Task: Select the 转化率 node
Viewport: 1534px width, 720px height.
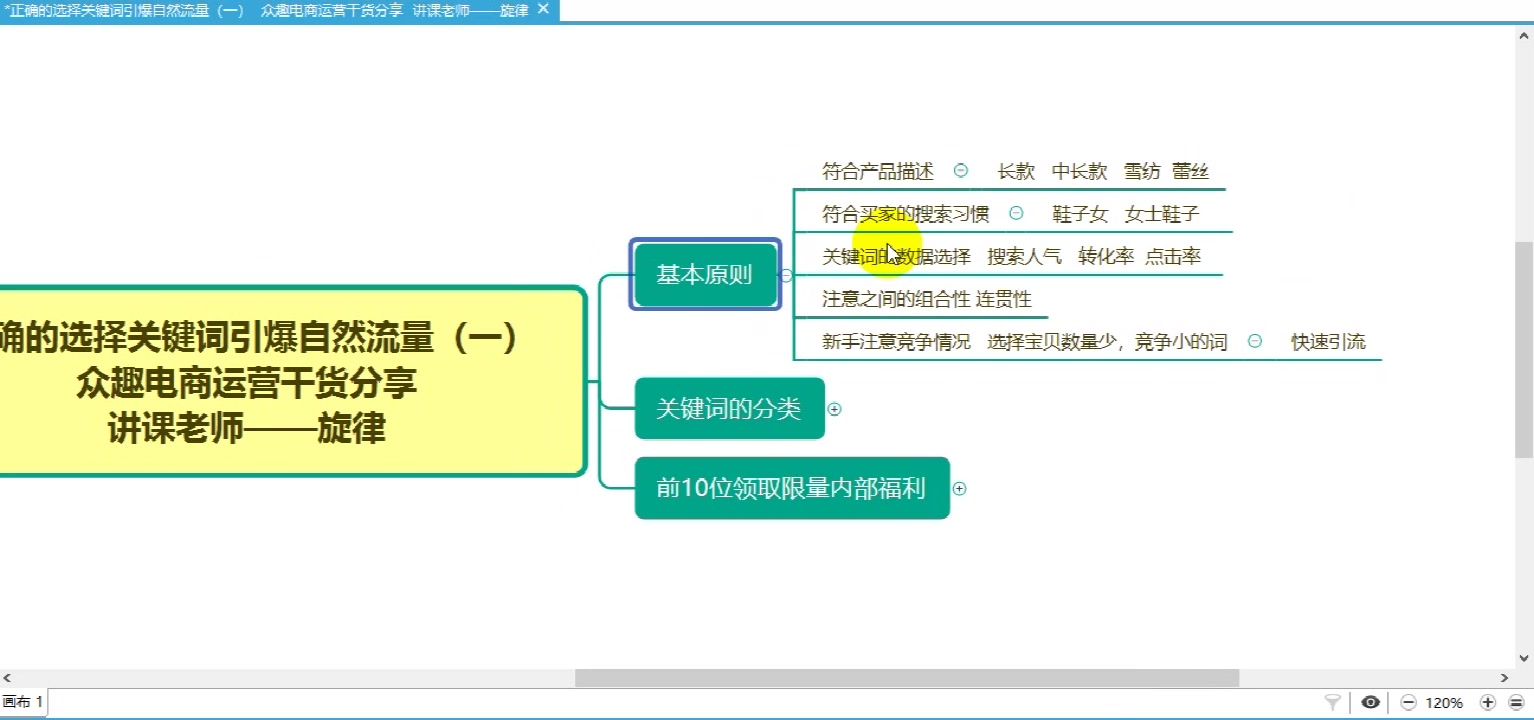Action: pyautogui.click(x=1106, y=256)
